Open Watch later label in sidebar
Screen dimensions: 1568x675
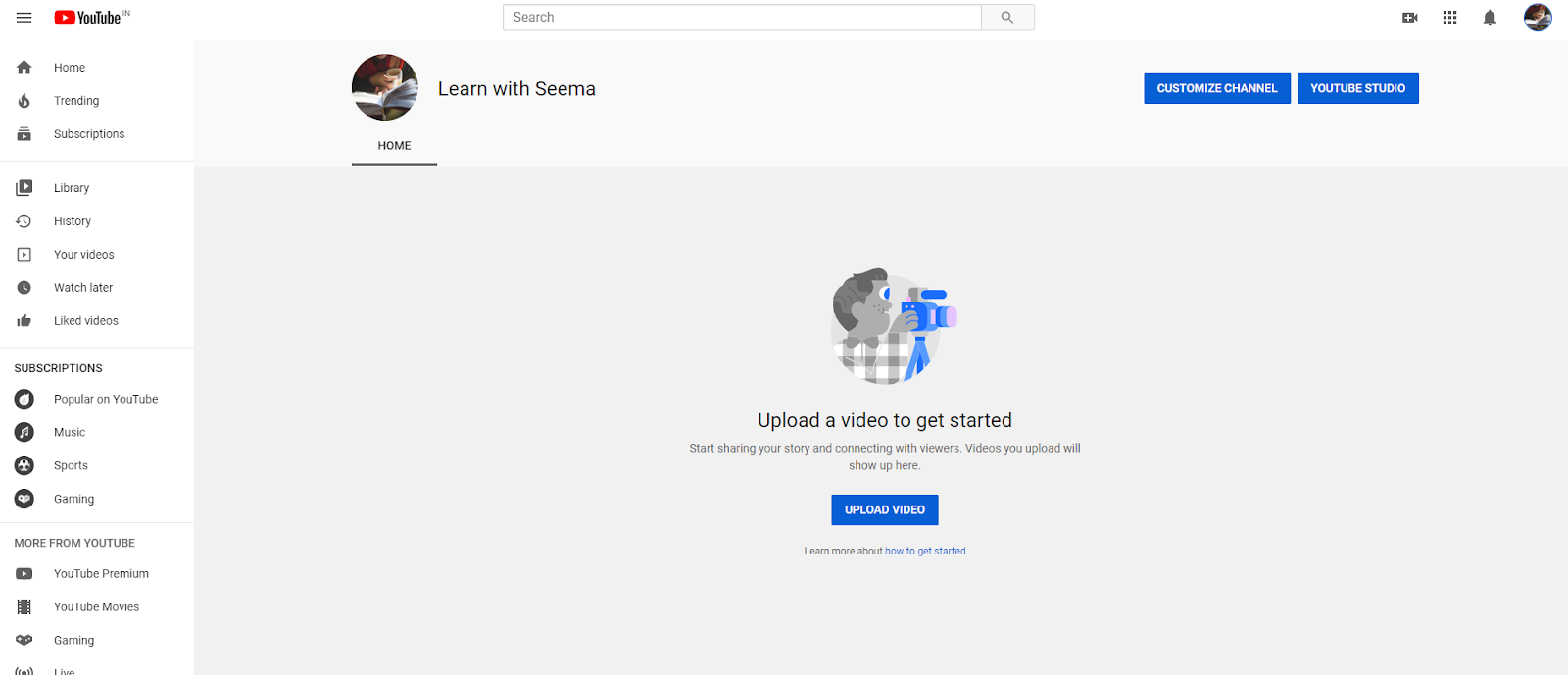tap(83, 288)
